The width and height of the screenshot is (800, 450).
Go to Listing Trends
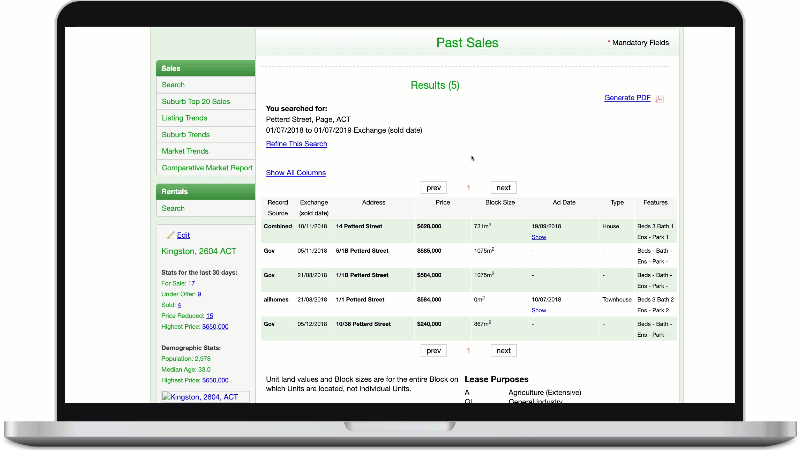tap(185, 118)
